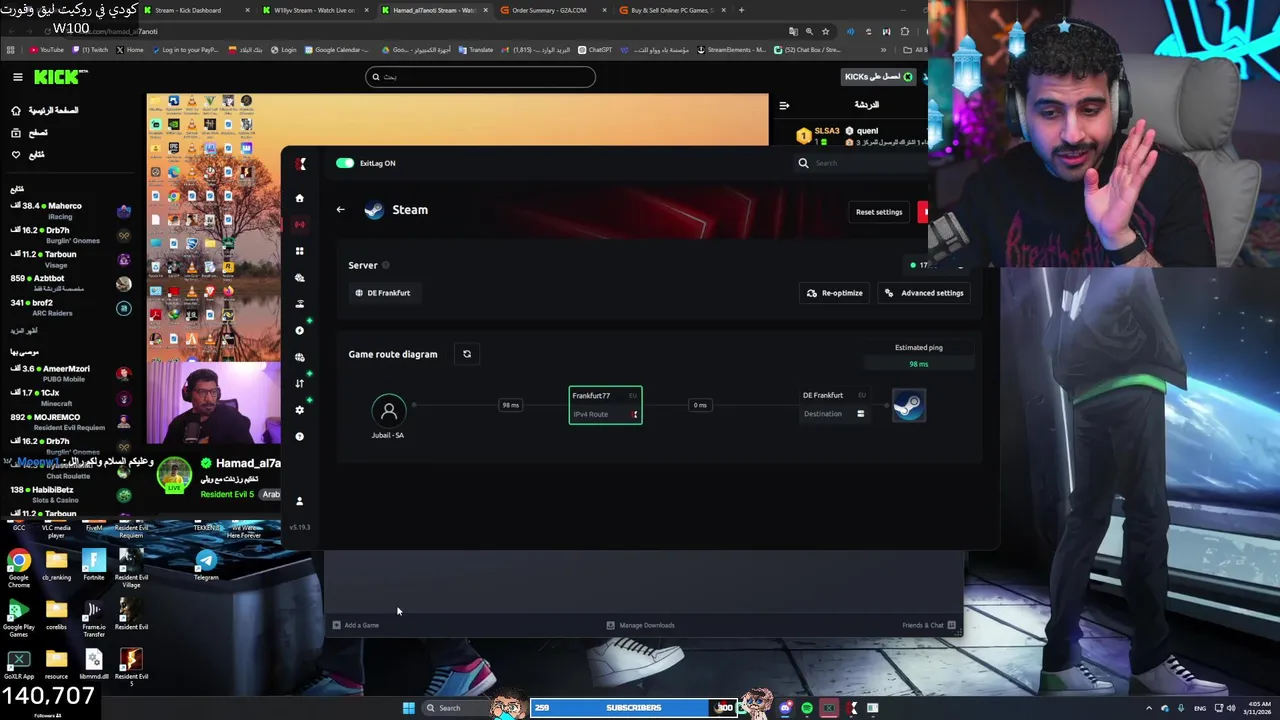Image resolution: width=1280 pixels, height=720 pixels.
Task: Open MOJREMCO channel in Kick sidebar
Action: click(x=70, y=422)
